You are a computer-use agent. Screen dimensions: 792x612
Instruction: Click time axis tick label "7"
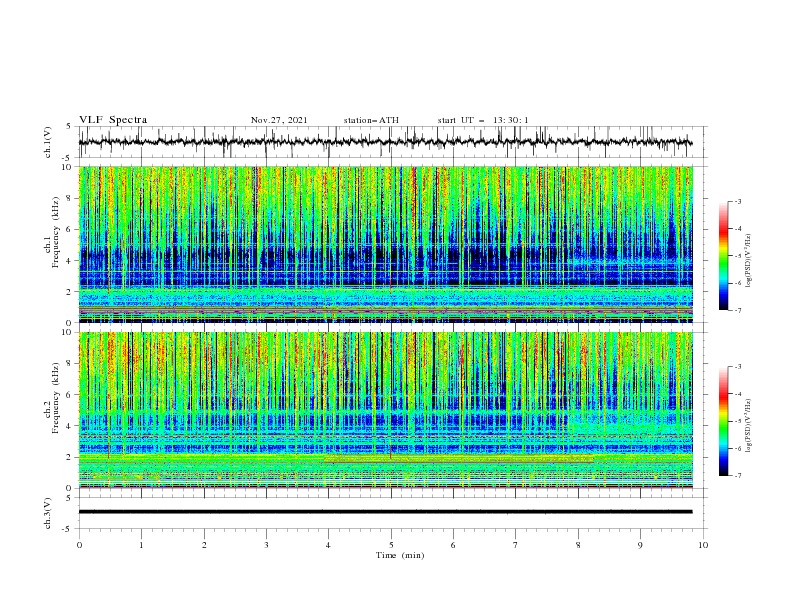point(516,545)
